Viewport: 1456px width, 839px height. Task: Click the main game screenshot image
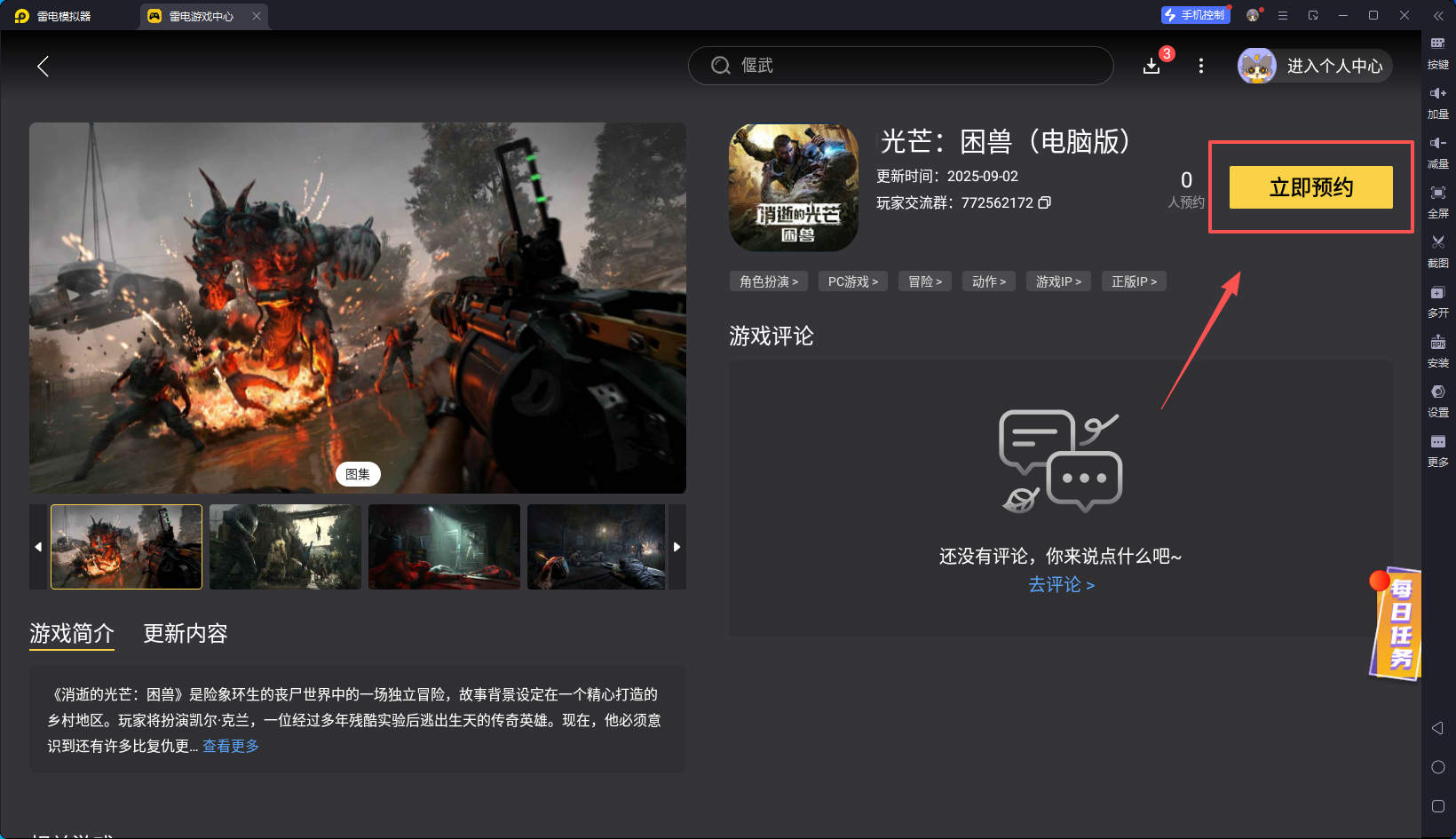point(358,308)
